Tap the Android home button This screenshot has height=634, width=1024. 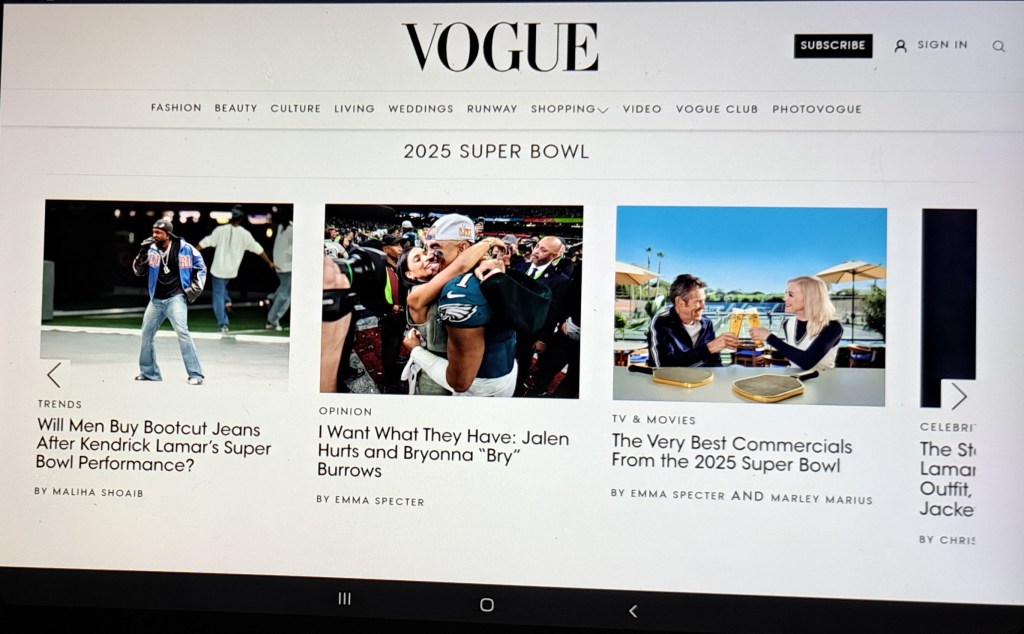[x=487, y=605]
